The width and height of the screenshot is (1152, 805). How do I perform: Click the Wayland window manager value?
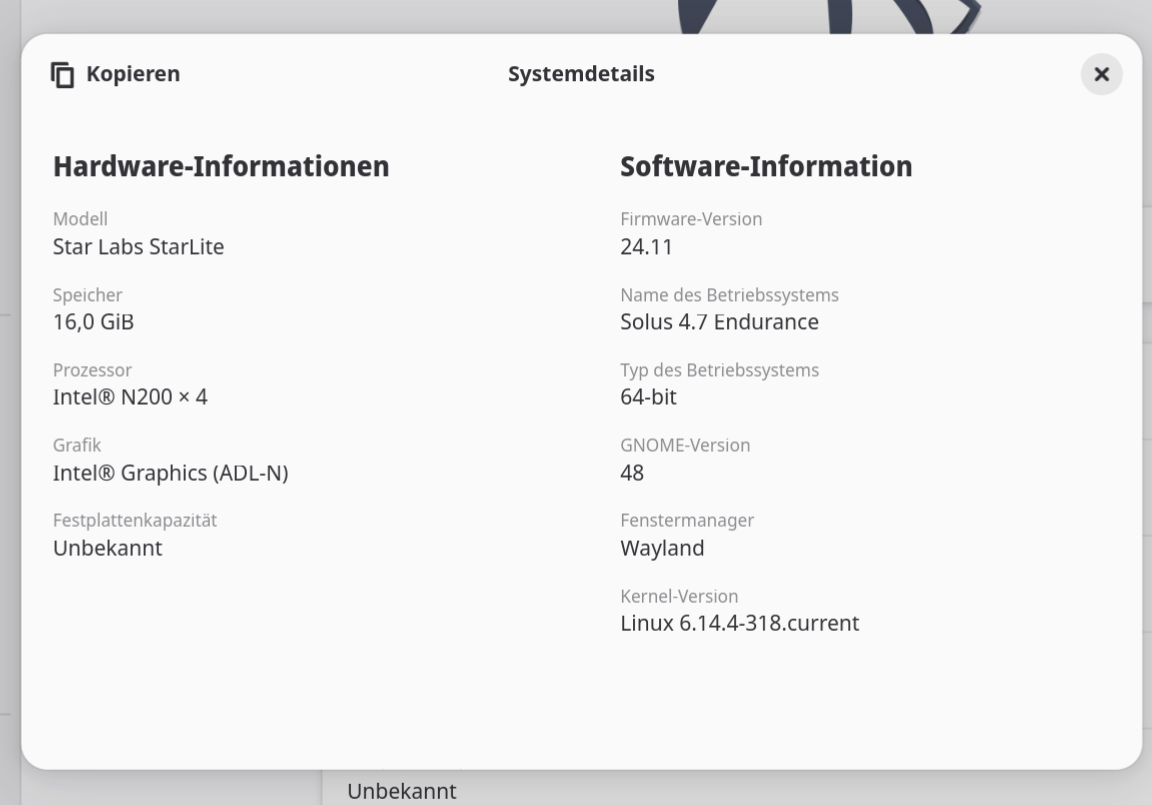662,548
